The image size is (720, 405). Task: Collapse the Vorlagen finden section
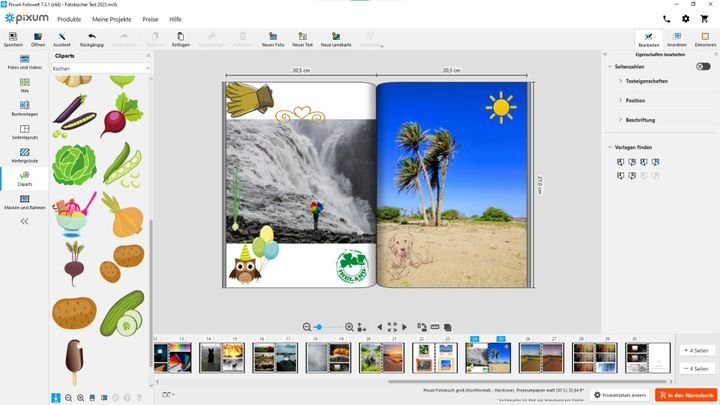(610, 147)
